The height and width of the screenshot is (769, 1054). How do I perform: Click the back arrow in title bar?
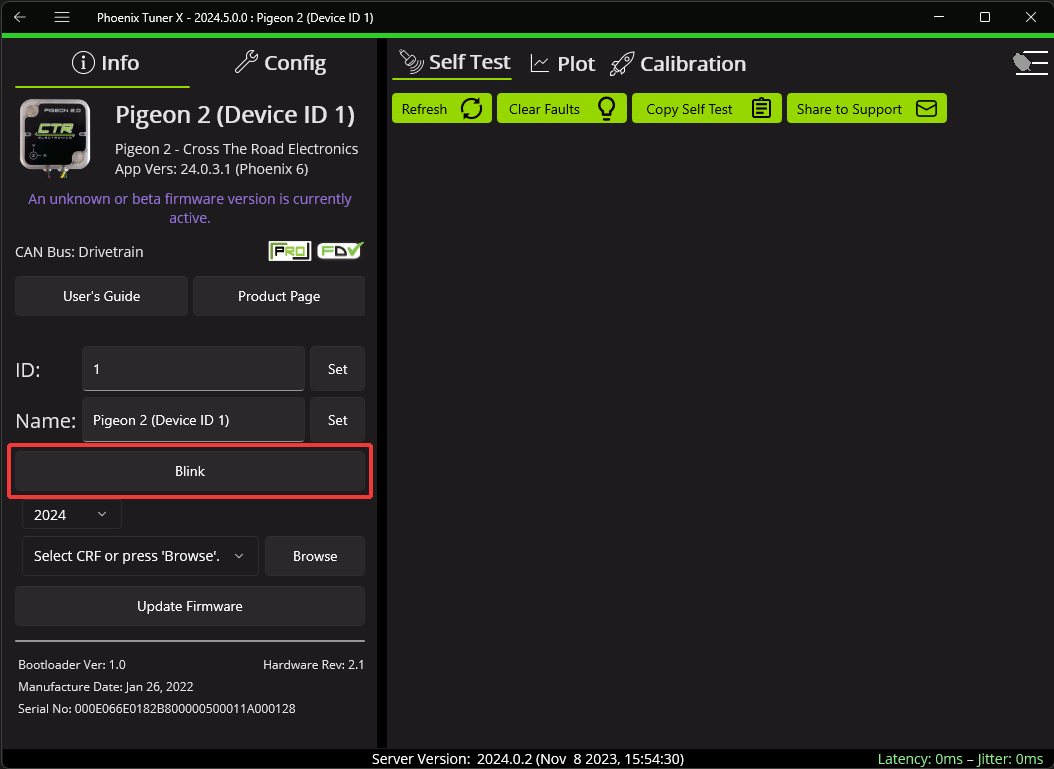20,17
